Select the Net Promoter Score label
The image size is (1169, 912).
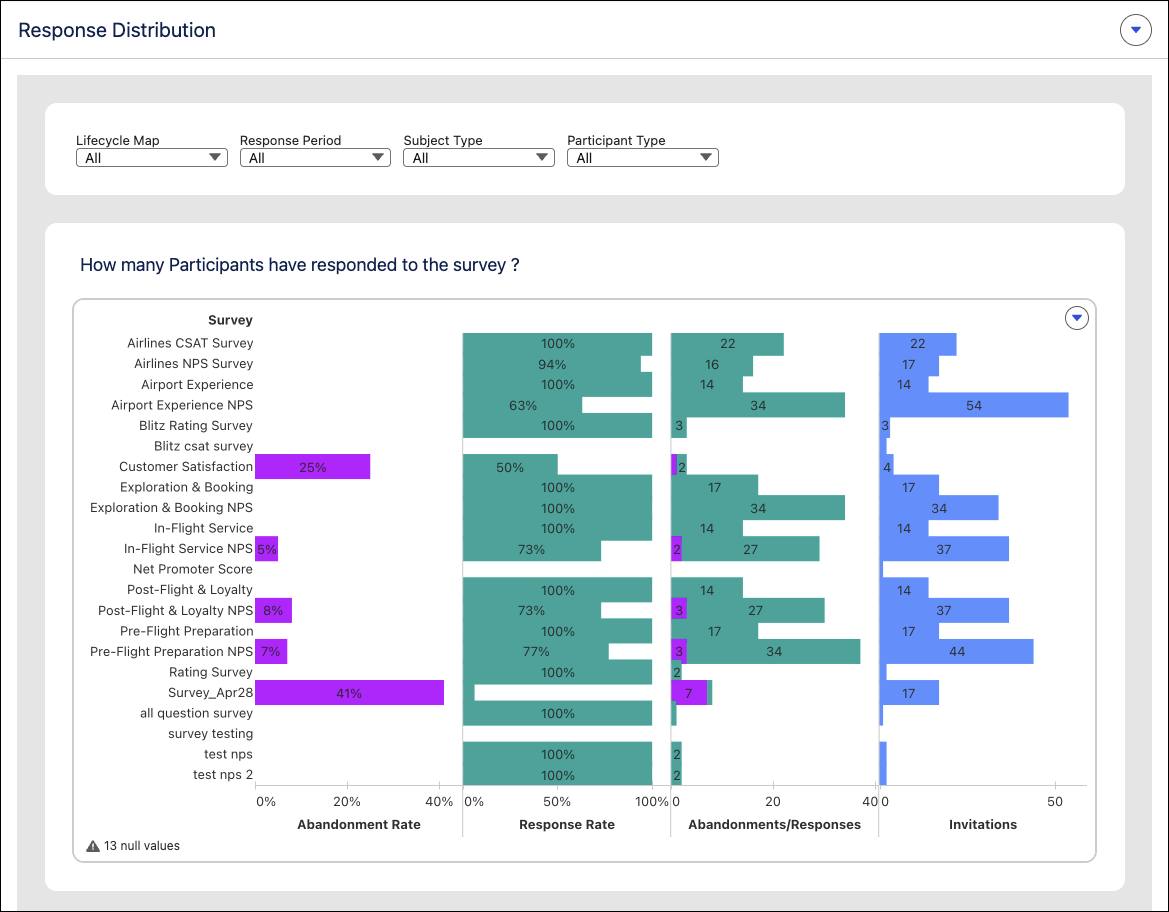(193, 569)
